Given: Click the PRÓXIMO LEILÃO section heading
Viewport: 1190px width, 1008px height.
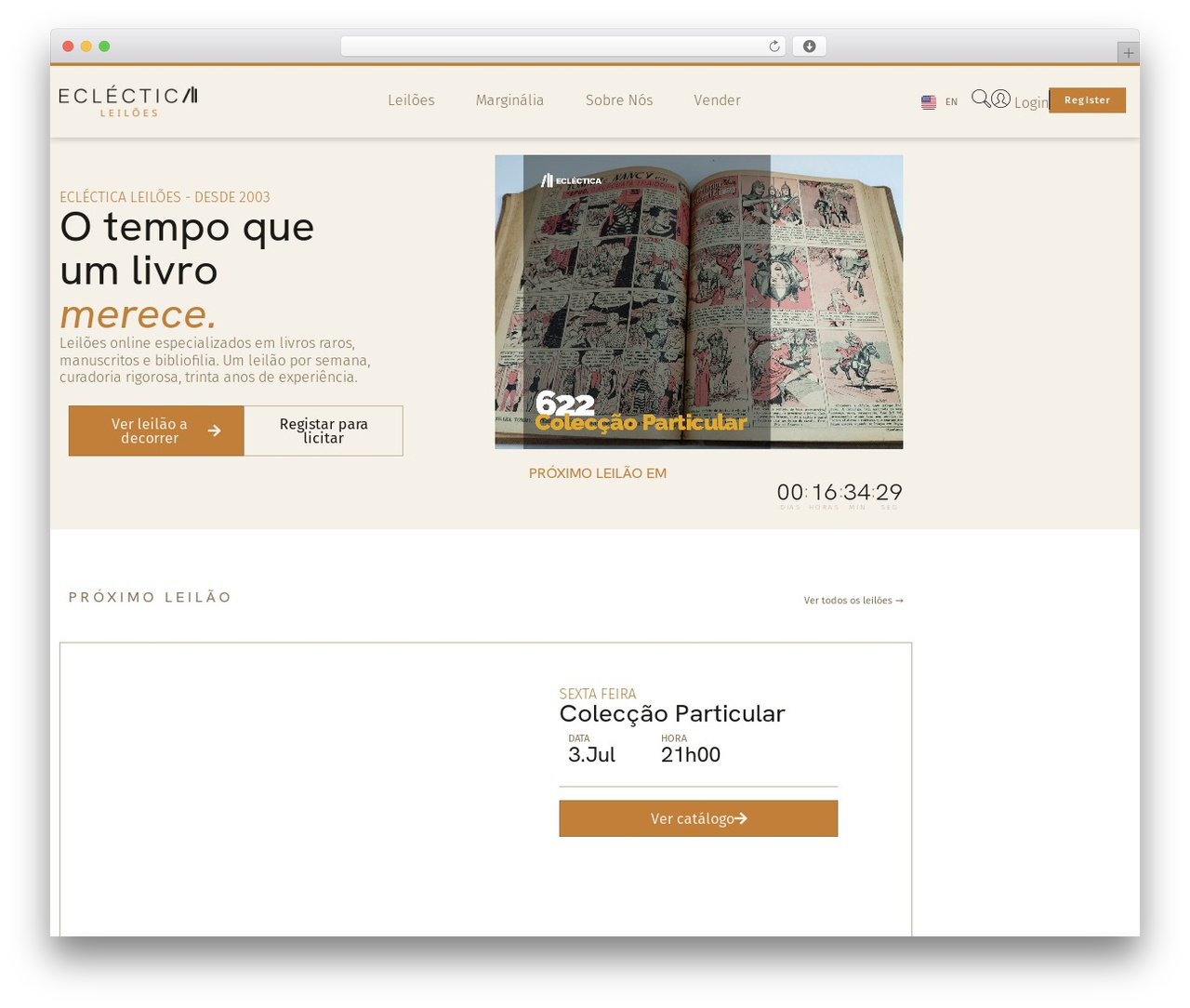Looking at the screenshot, I should (150, 597).
